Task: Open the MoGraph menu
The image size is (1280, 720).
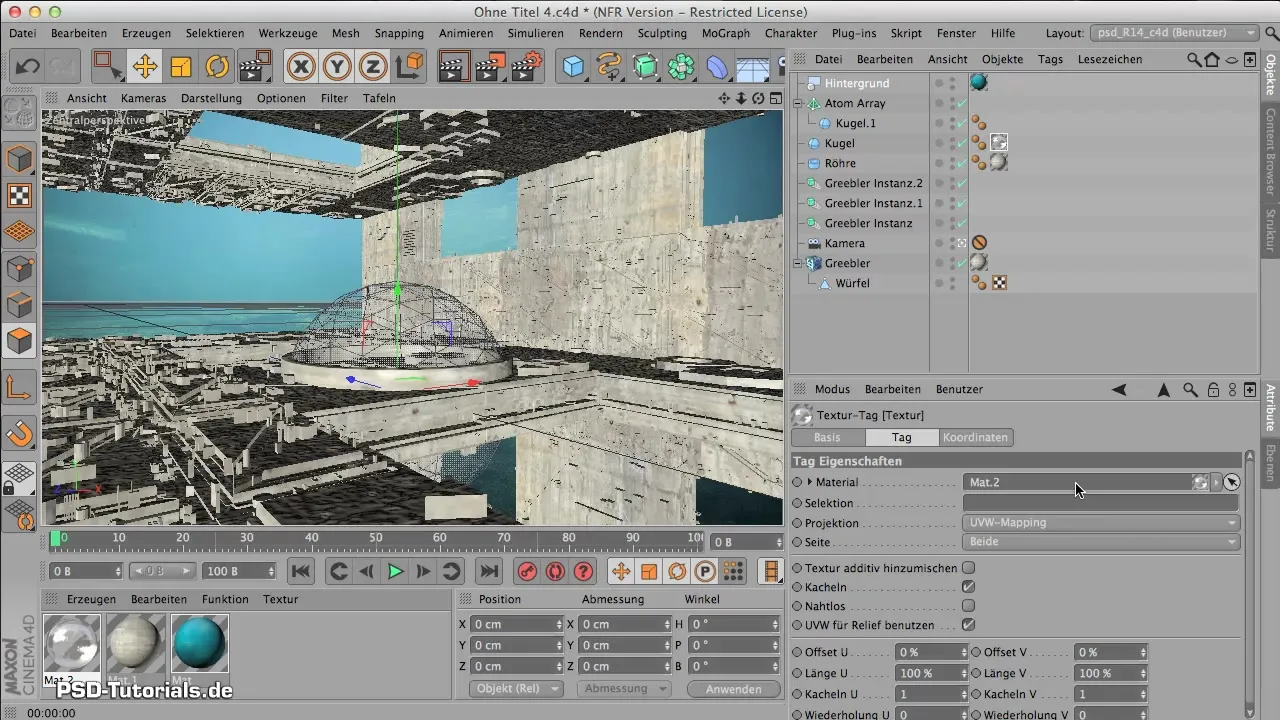Action: point(726,33)
